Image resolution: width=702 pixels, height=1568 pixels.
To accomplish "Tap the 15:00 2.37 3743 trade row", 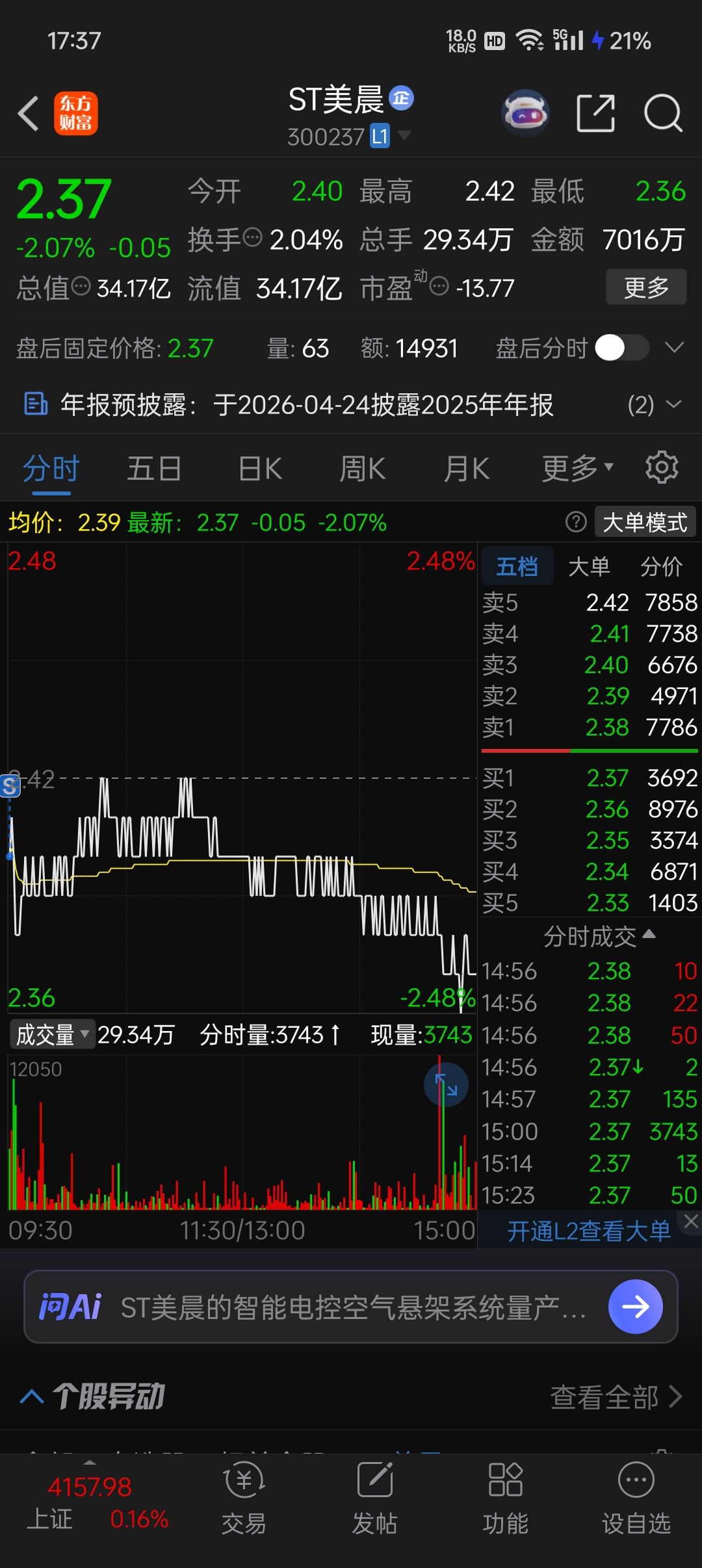I will (590, 1132).
